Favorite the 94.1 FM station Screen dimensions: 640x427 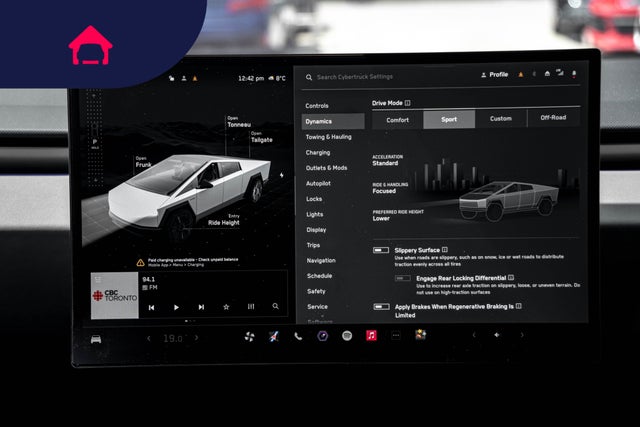pyautogui.click(x=226, y=307)
